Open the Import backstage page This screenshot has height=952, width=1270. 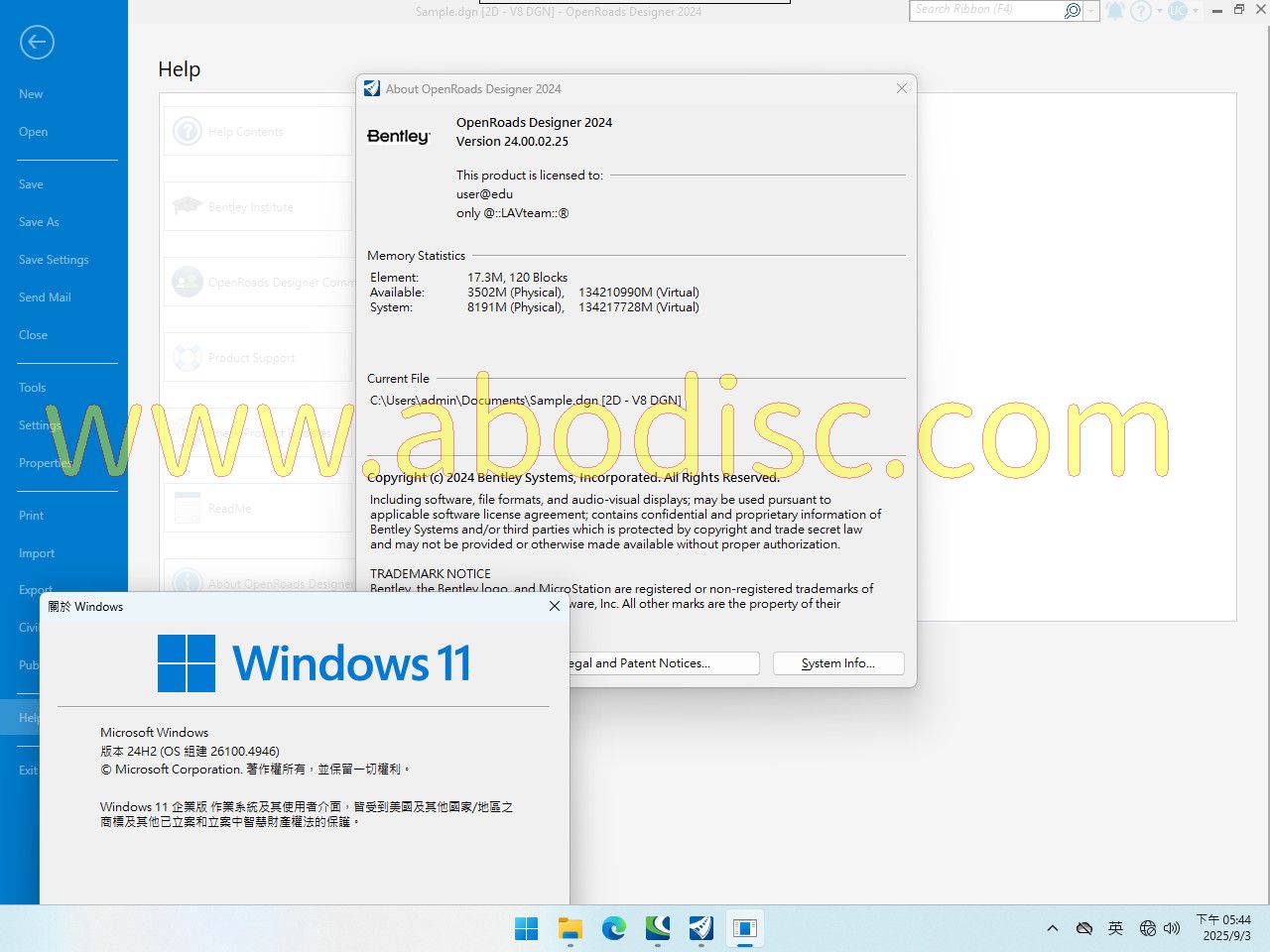[37, 553]
